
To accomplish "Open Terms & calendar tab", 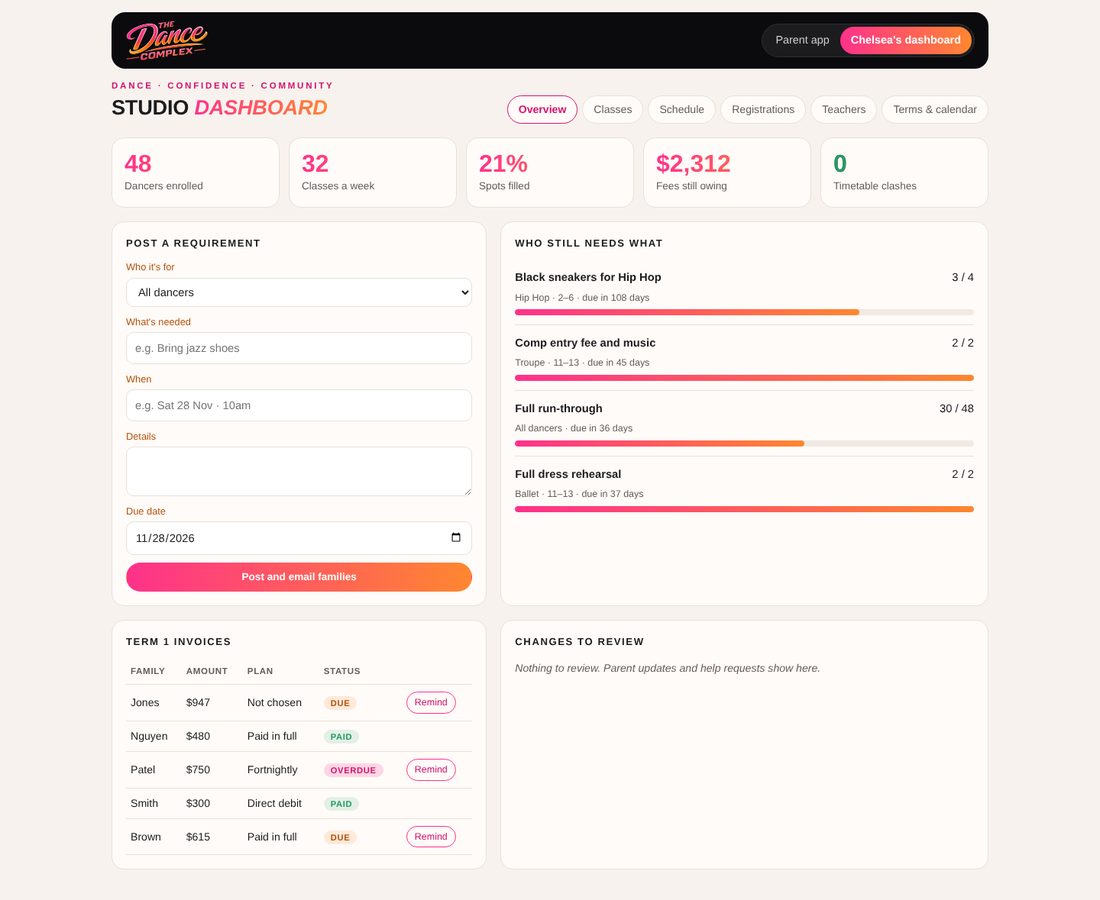I will [x=934, y=109].
